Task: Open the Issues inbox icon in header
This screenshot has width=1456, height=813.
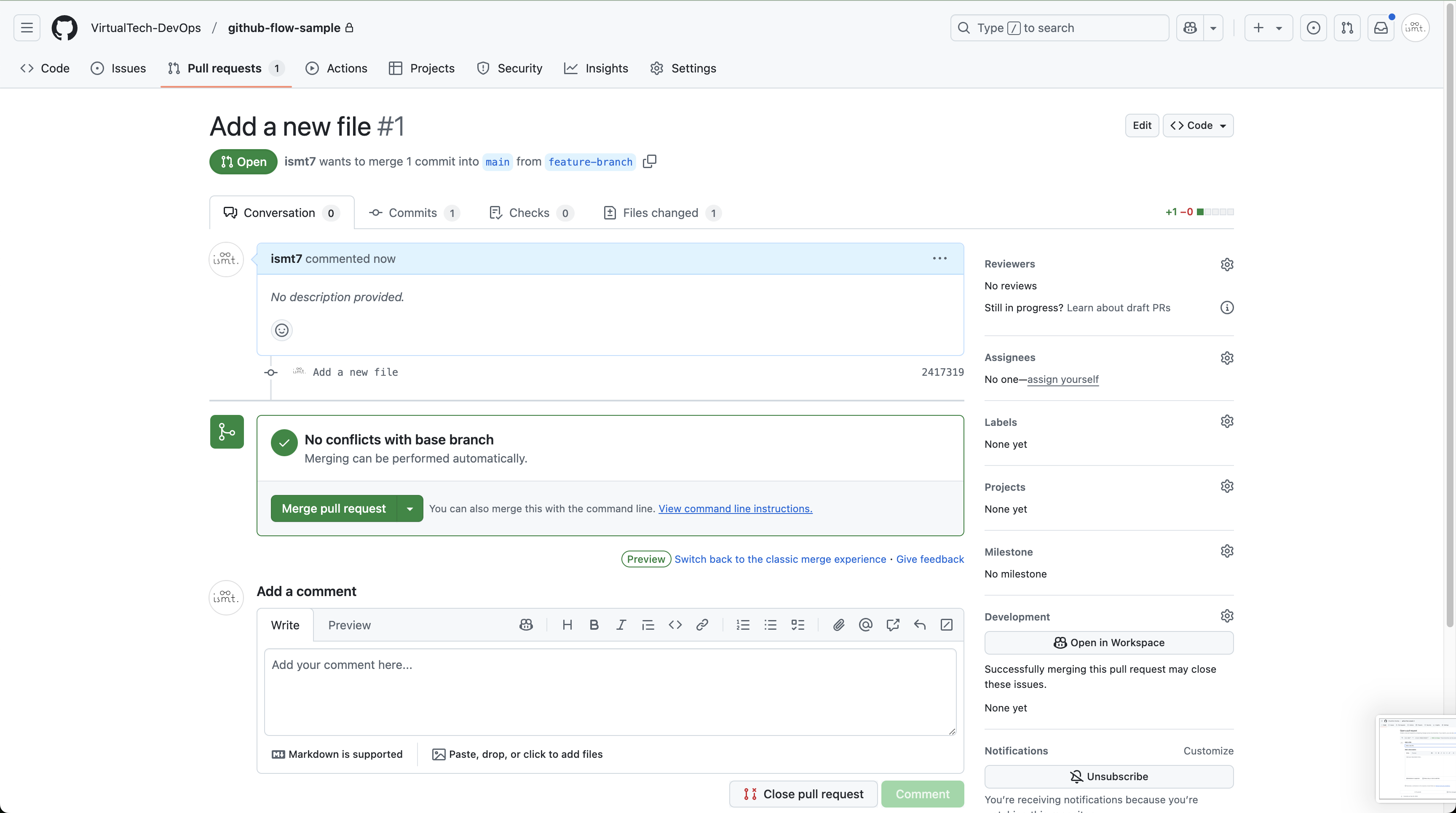Action: (1314, 28)
